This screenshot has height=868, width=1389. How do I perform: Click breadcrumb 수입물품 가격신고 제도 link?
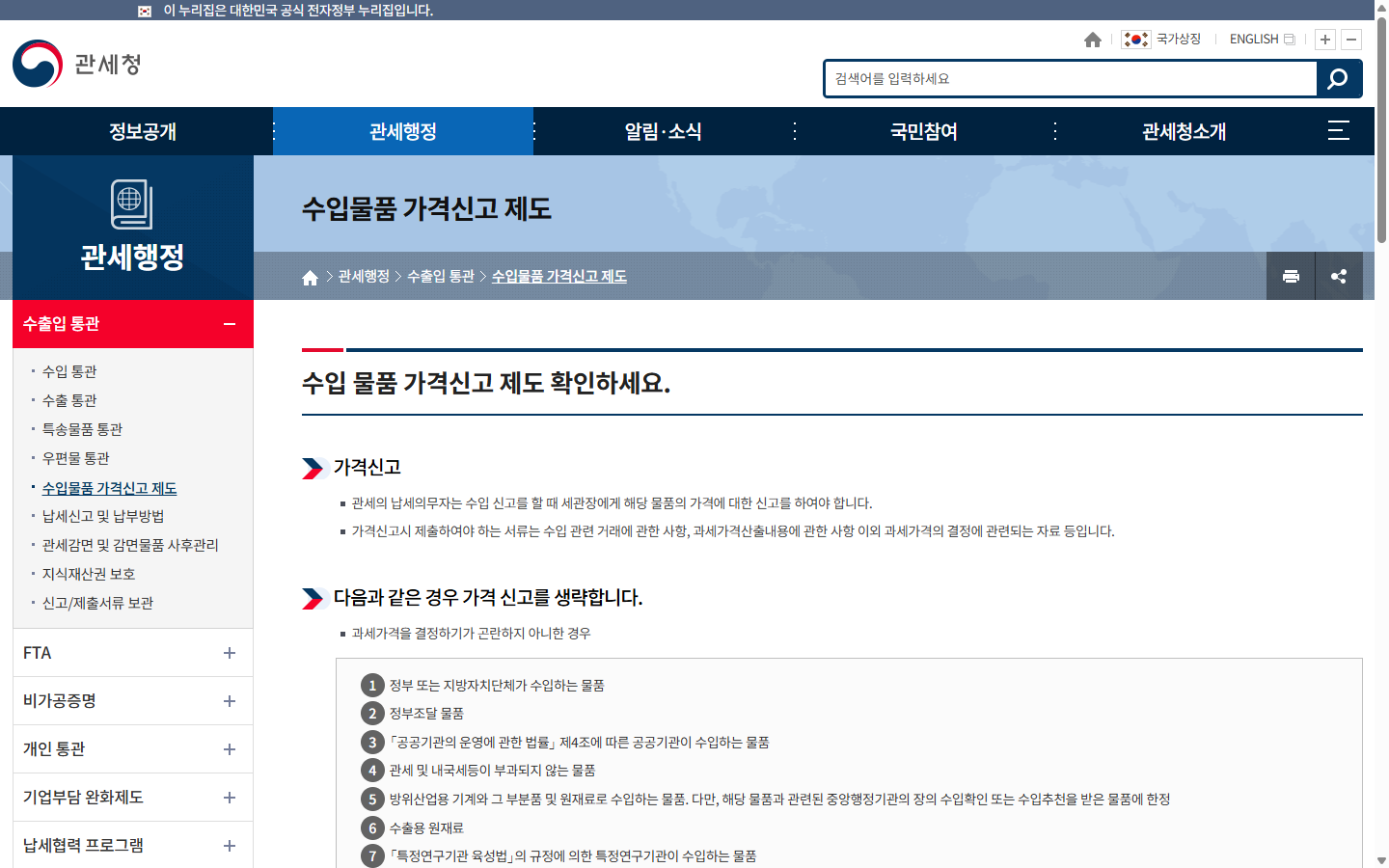point(559,277)
